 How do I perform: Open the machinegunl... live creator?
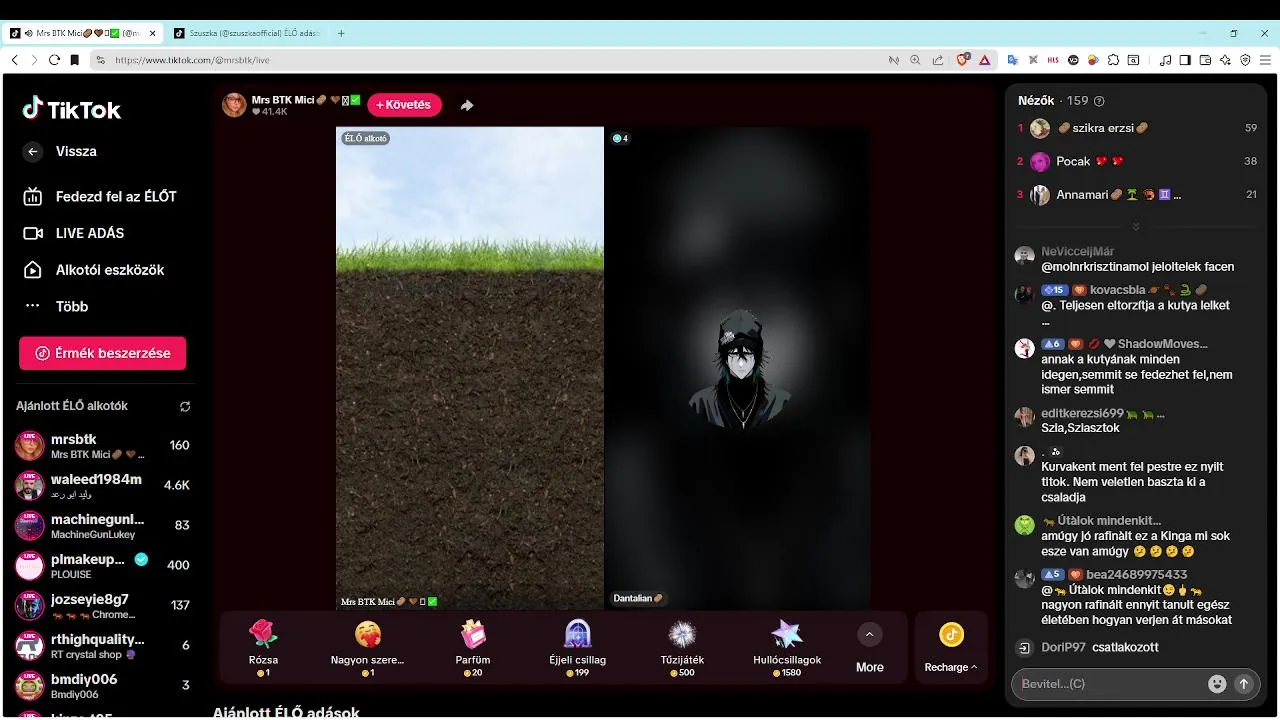click(102, 526)
